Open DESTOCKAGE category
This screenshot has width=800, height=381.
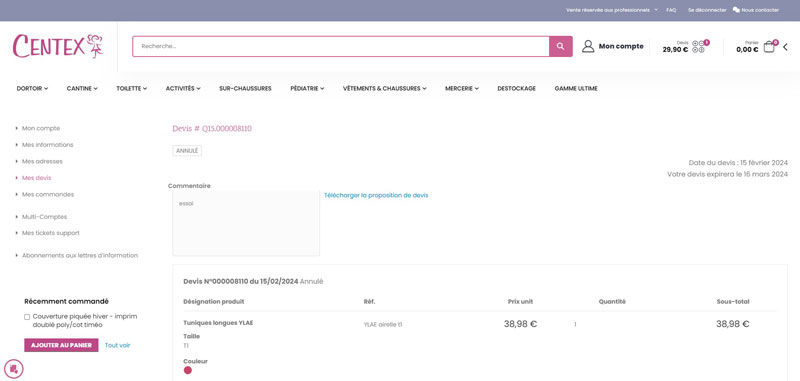click(x=516, y=88)
